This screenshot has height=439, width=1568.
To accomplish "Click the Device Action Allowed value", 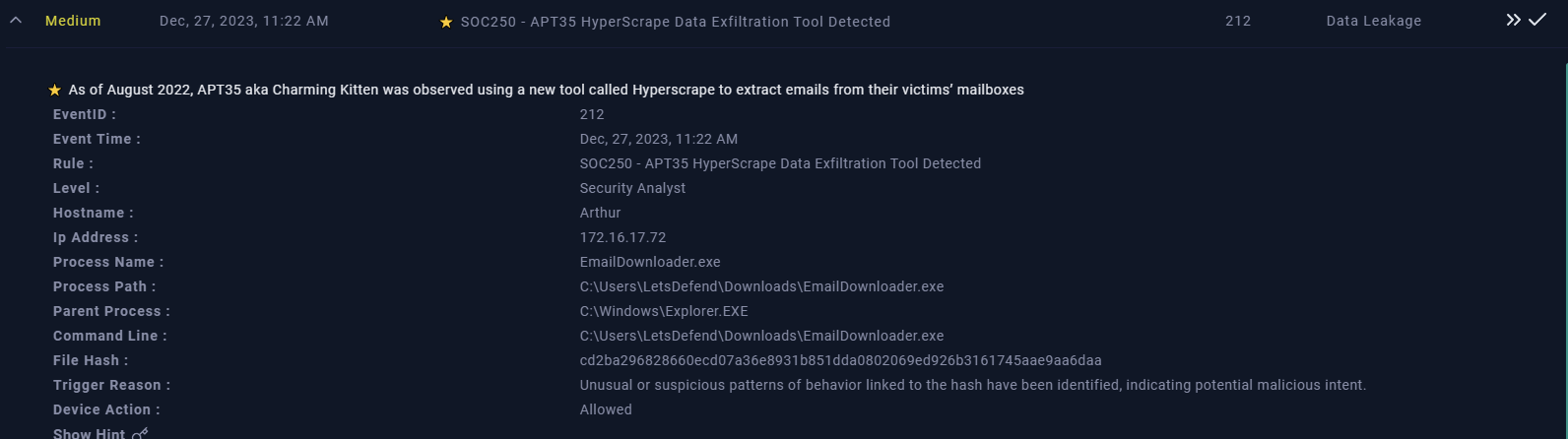I will tap(606, 409).
